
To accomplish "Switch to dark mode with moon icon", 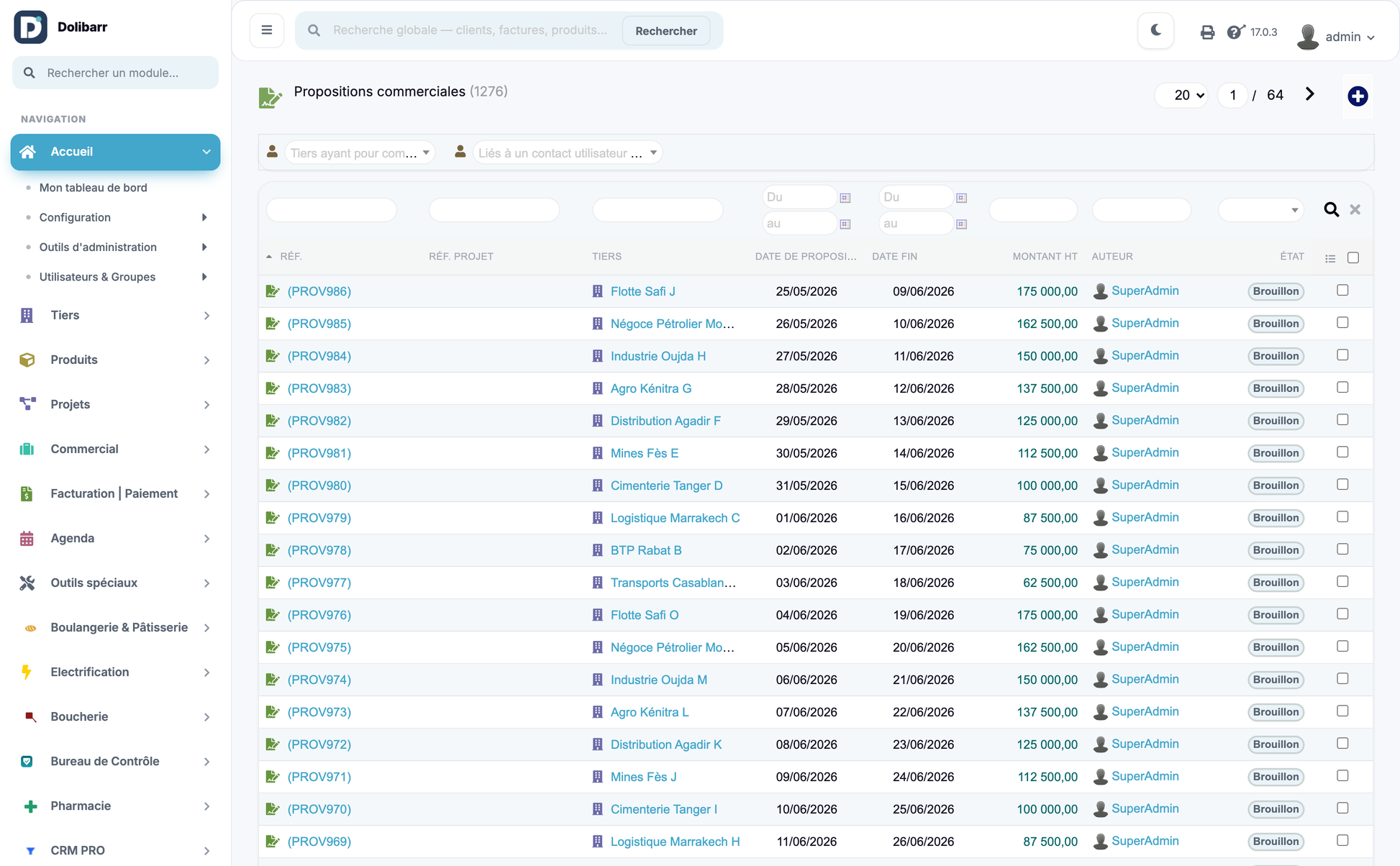I will tap(1156, 30).
